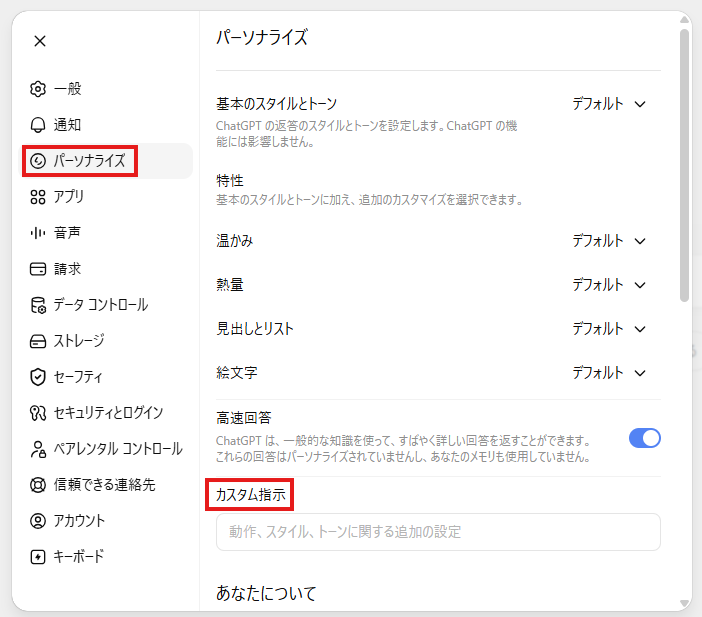This screenshot has height=617, width=702.
Task: Open the ストレージ settings section
Action: 107,341
